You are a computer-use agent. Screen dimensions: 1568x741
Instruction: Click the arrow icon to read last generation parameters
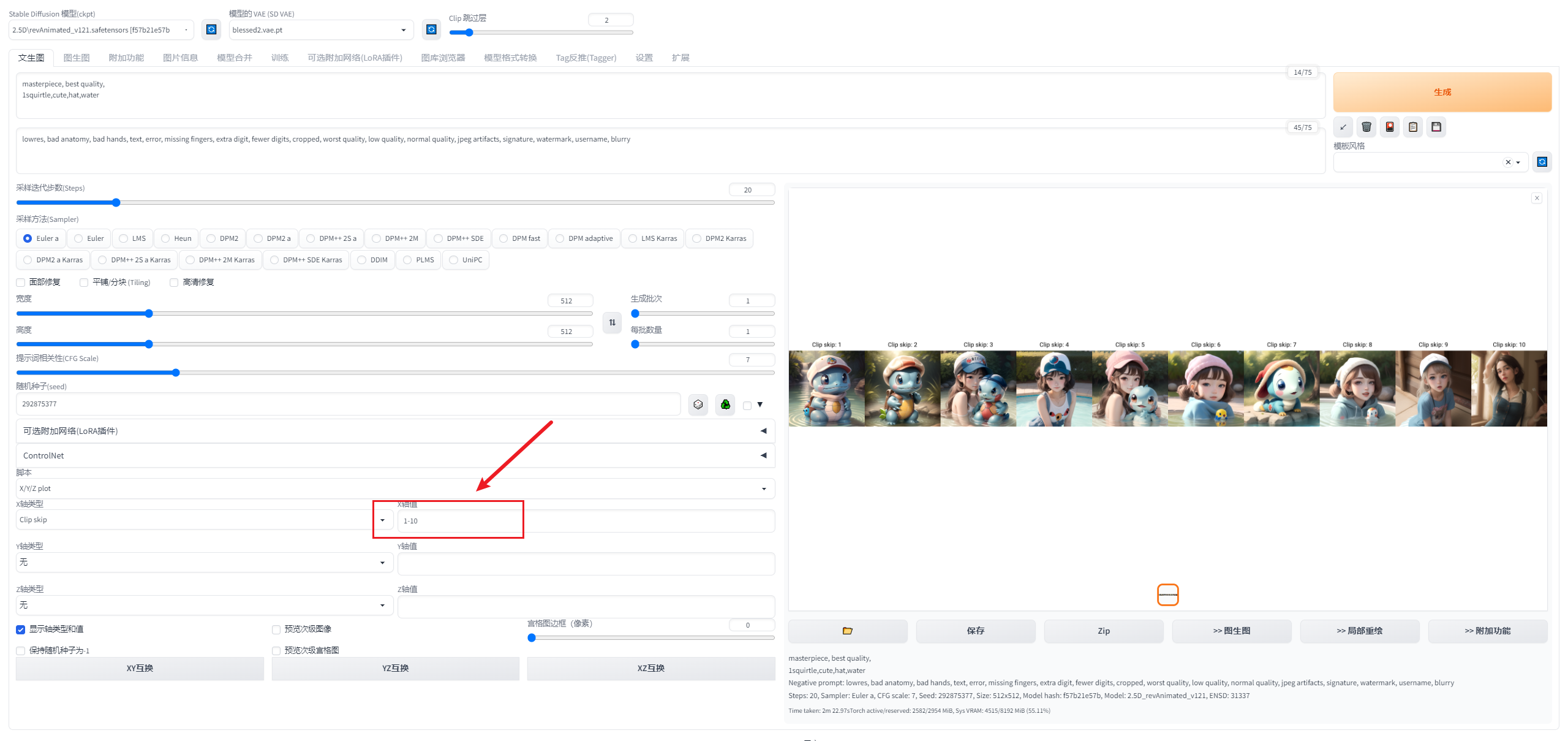click(1343, 127)
